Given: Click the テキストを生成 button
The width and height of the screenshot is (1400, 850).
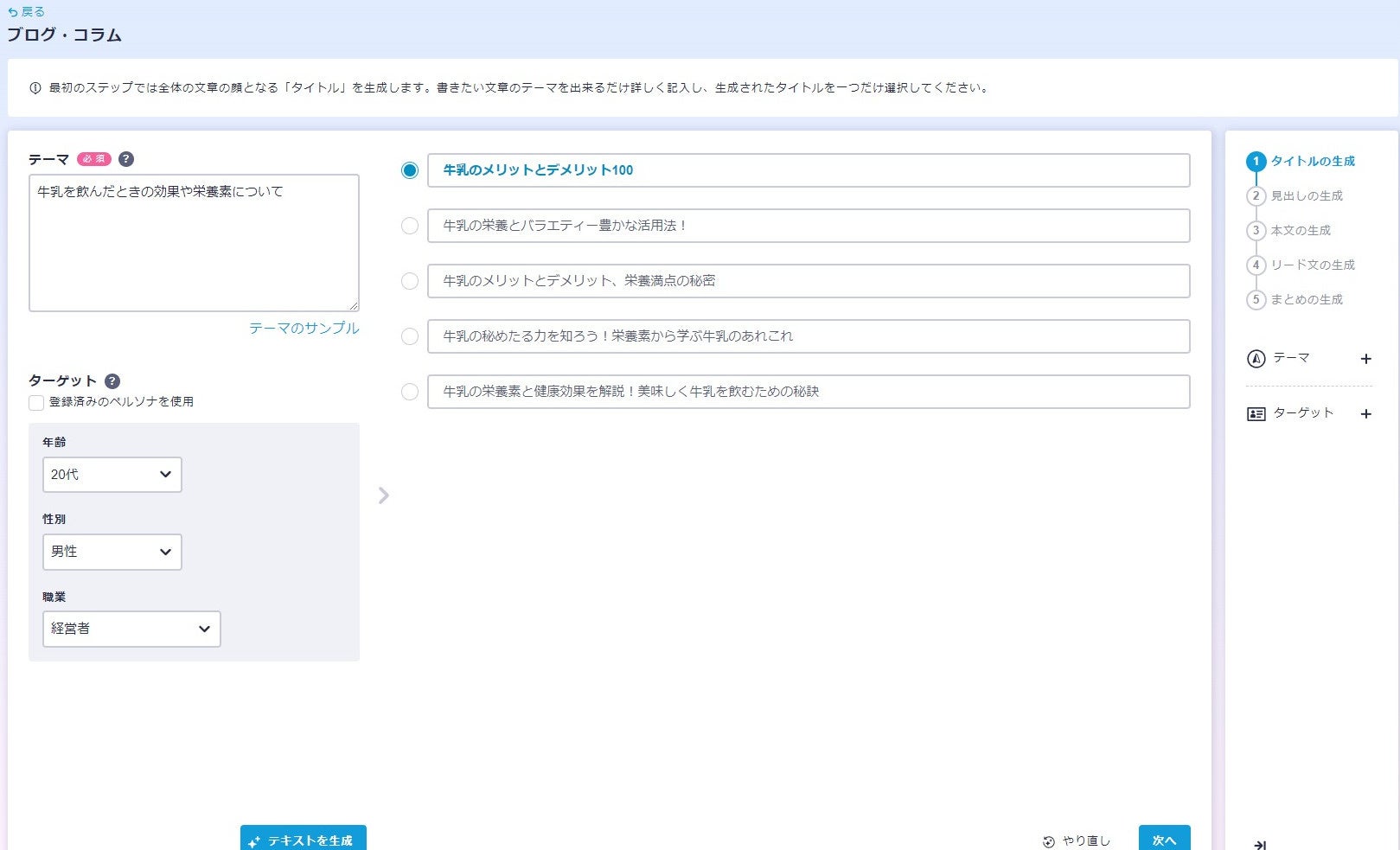Looking at the screenshot, I should (304, 838).
